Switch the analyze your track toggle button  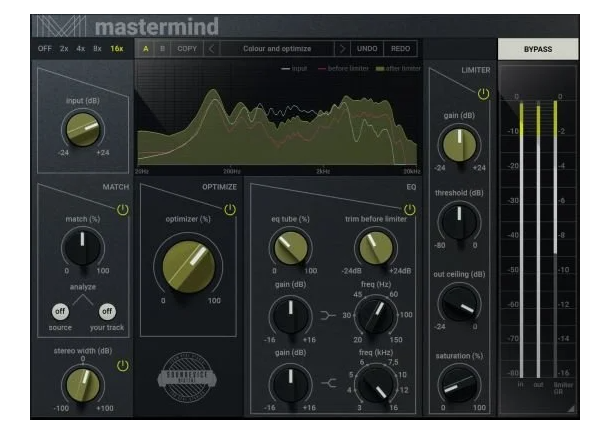[x=107, y=311]
